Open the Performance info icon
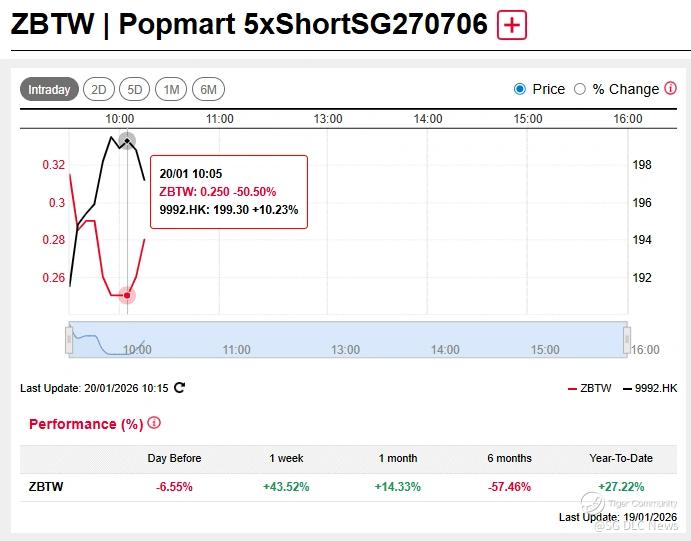Image resolution: width=691 pixels, height=541 pixels. 154,423
